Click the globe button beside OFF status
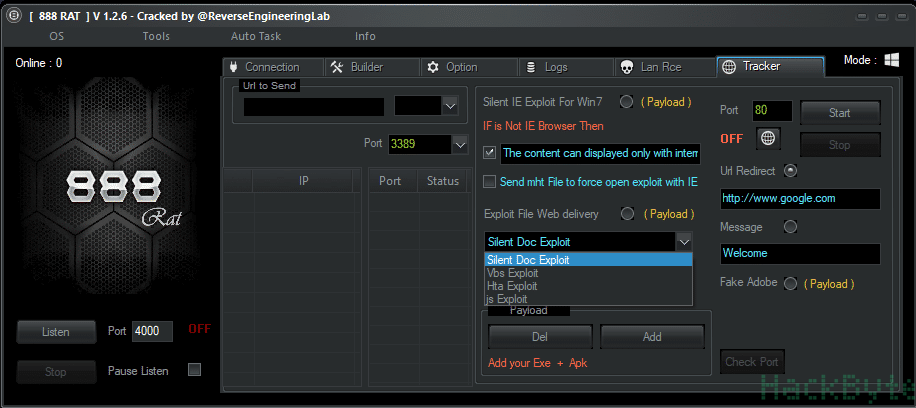Screen dimensions: 916x408 pyautogui.click(x=769, y=138)
